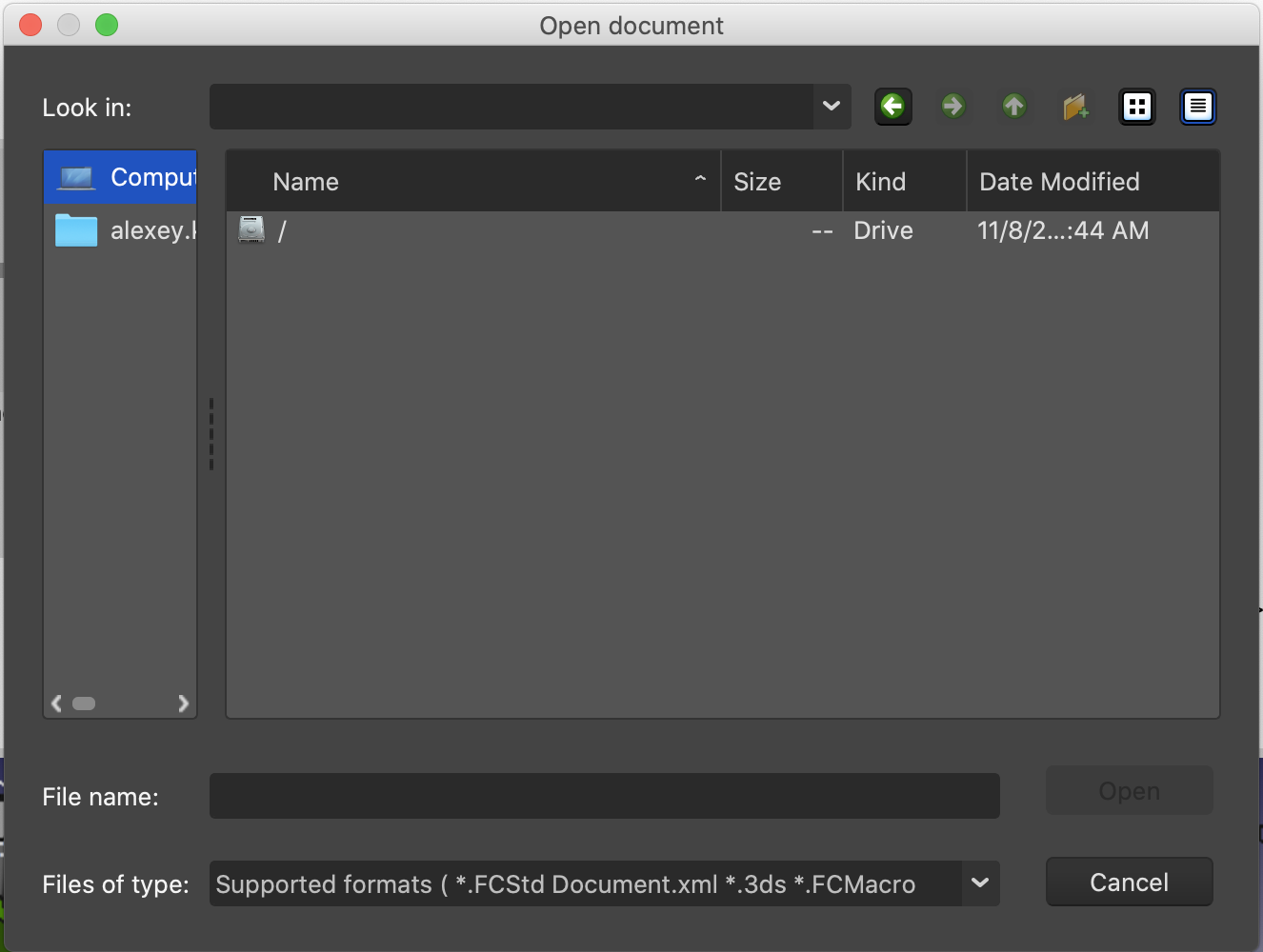Click the Kind column header
Viewport: 1263px width, 952px height.
pos(880,181)
